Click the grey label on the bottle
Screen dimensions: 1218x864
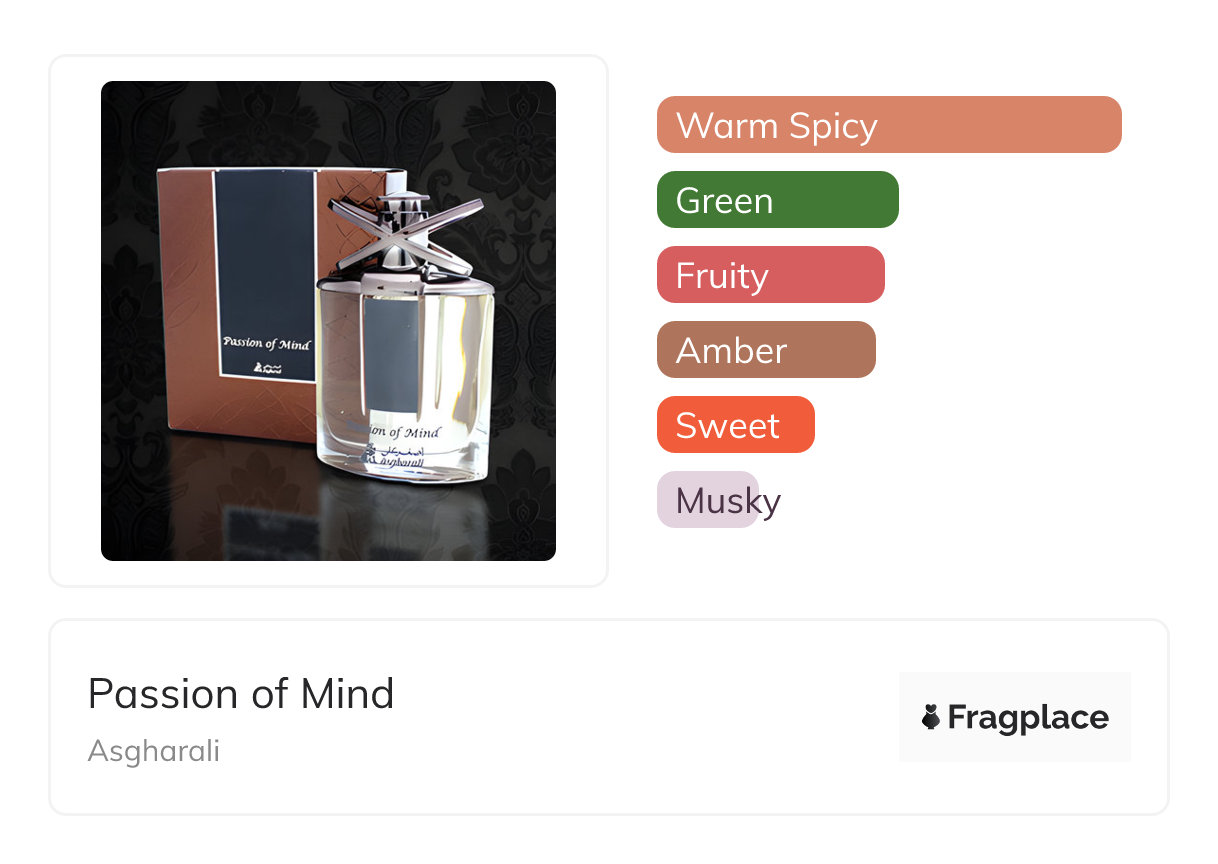[391, 355]
